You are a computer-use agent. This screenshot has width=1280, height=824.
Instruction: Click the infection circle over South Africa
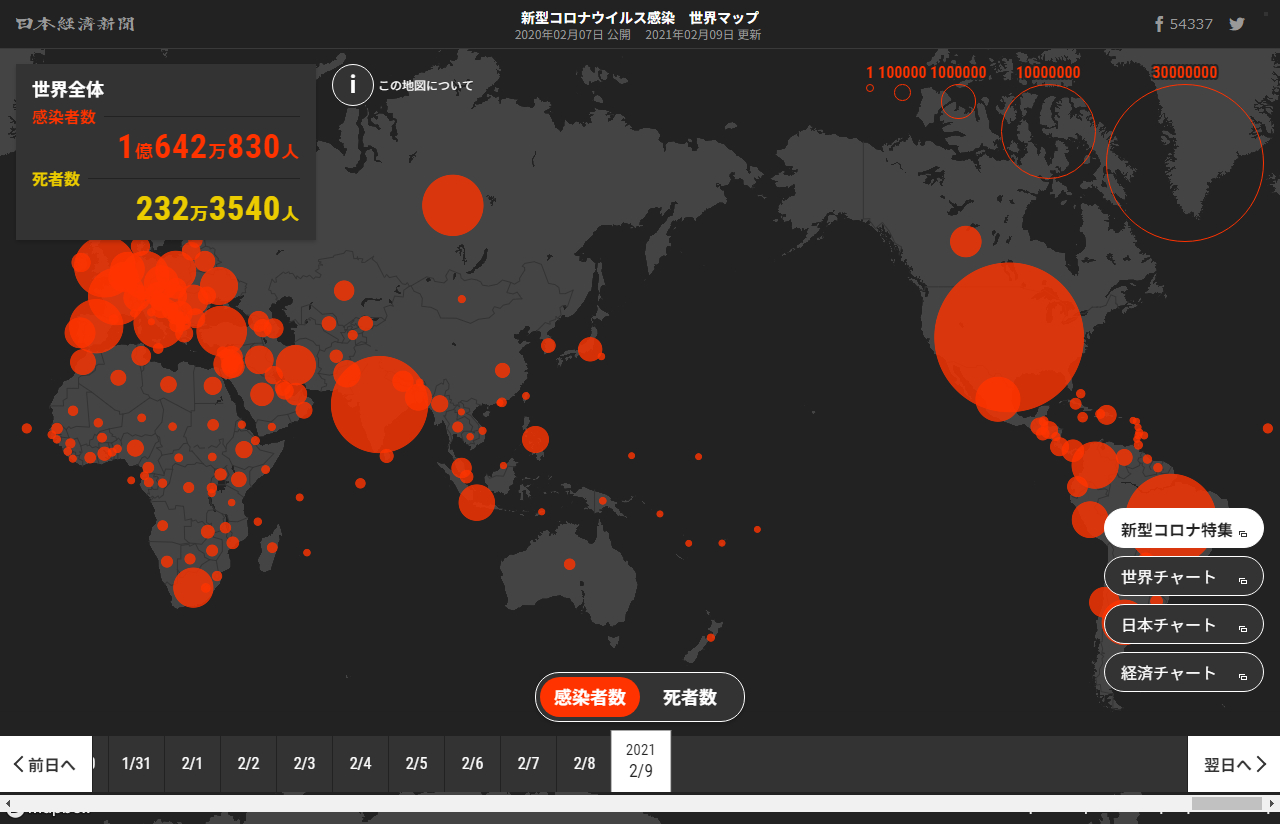(x=193, y=587)
